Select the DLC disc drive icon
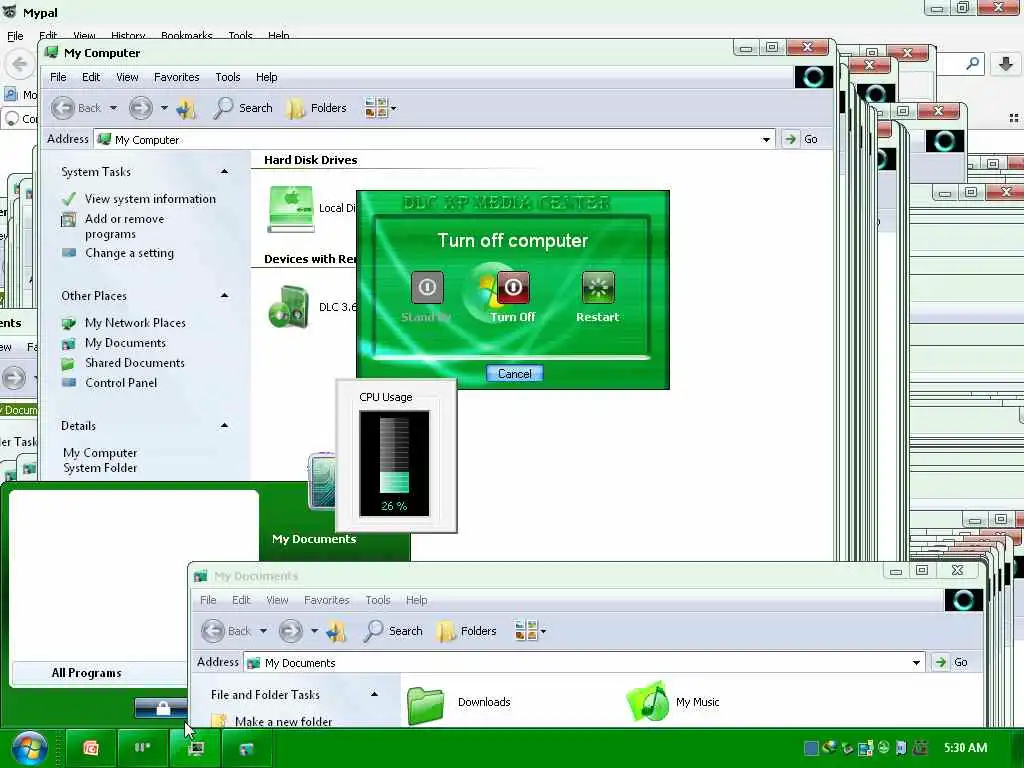The image size is (1024, 768). [289, 307]
